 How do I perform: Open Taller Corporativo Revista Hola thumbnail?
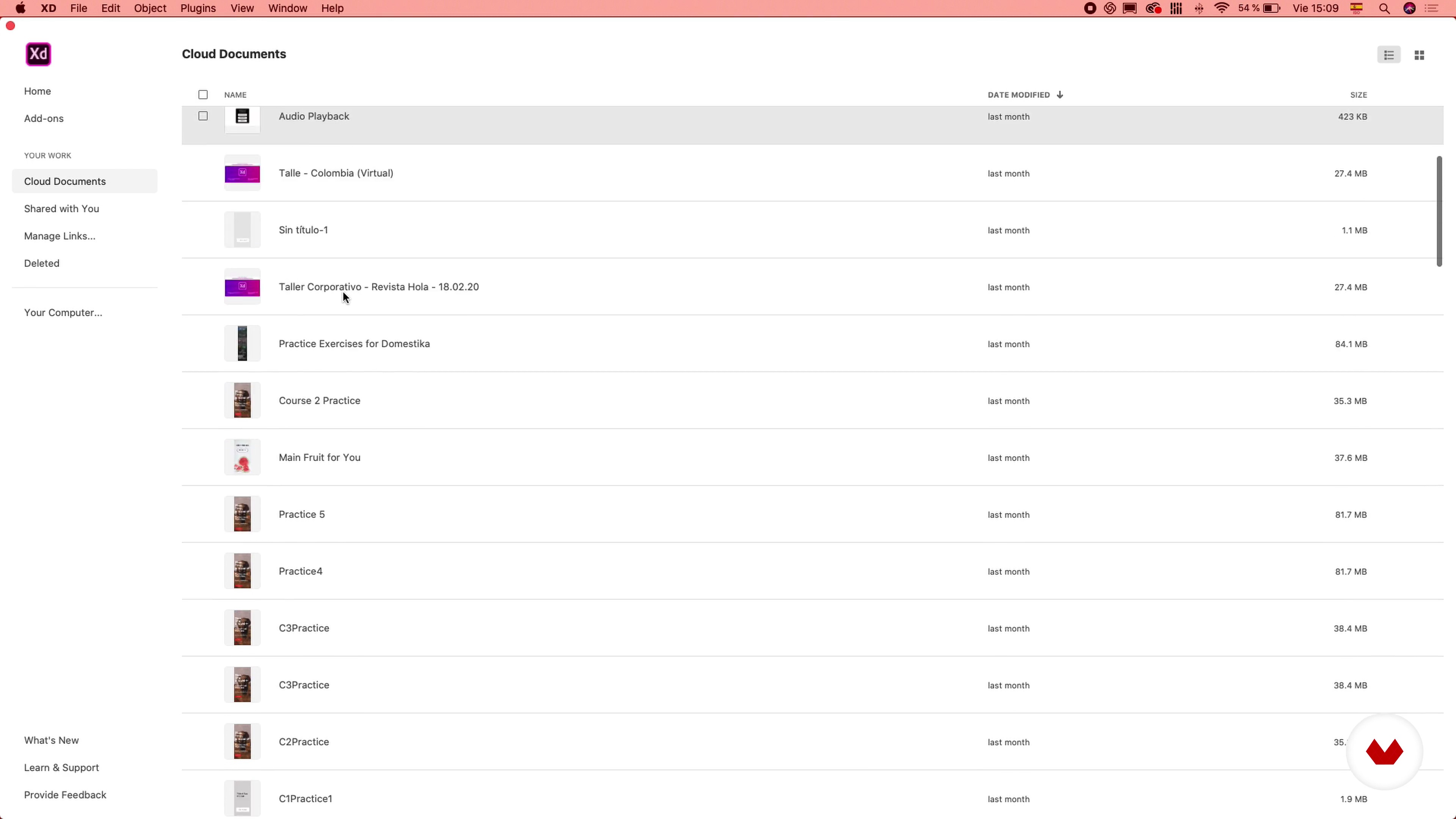(x=243, y=287)
